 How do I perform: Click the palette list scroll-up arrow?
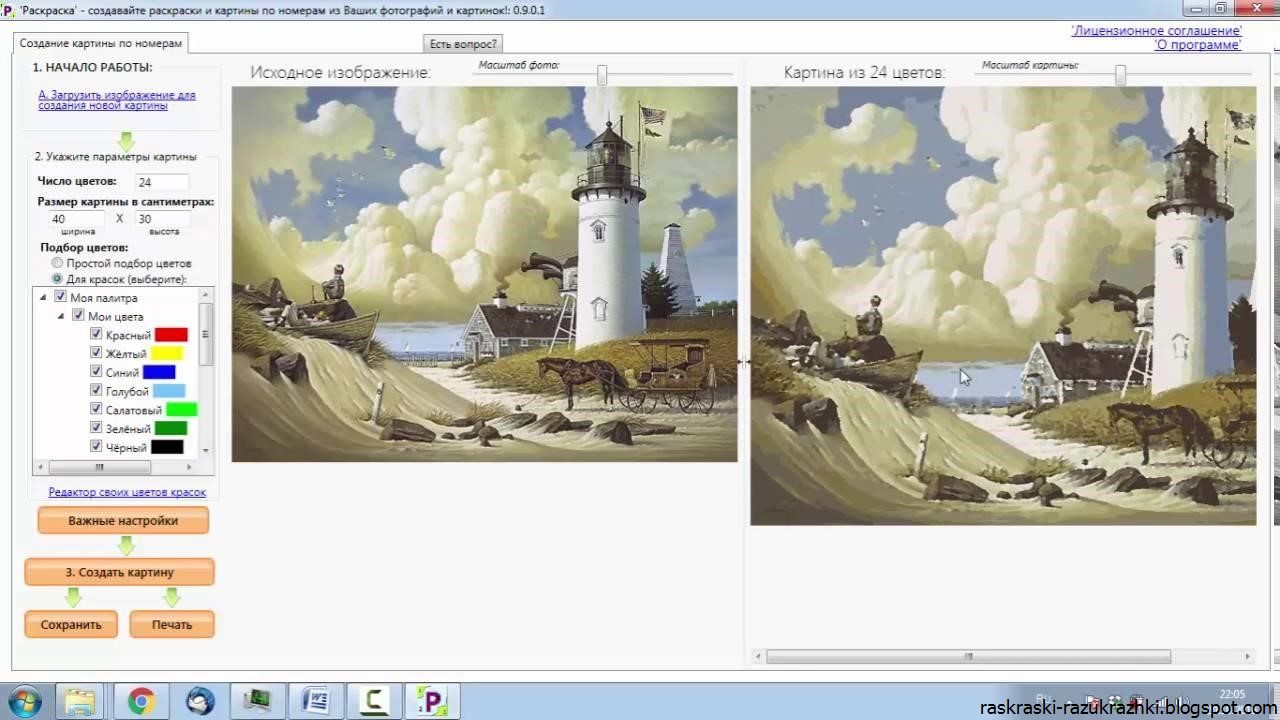206,295
